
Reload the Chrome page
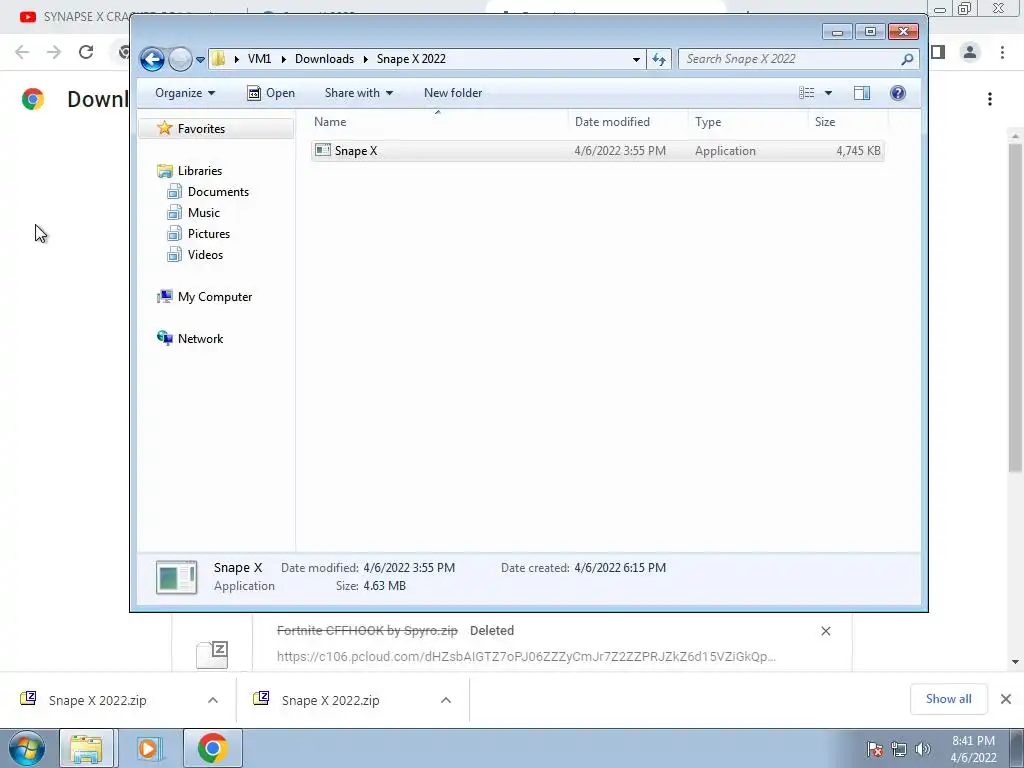pos(86,52)
